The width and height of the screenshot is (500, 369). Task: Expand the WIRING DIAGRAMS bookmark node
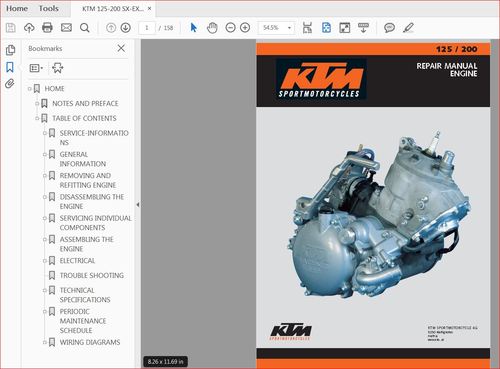pyautogui.click(x=45, y=342)
